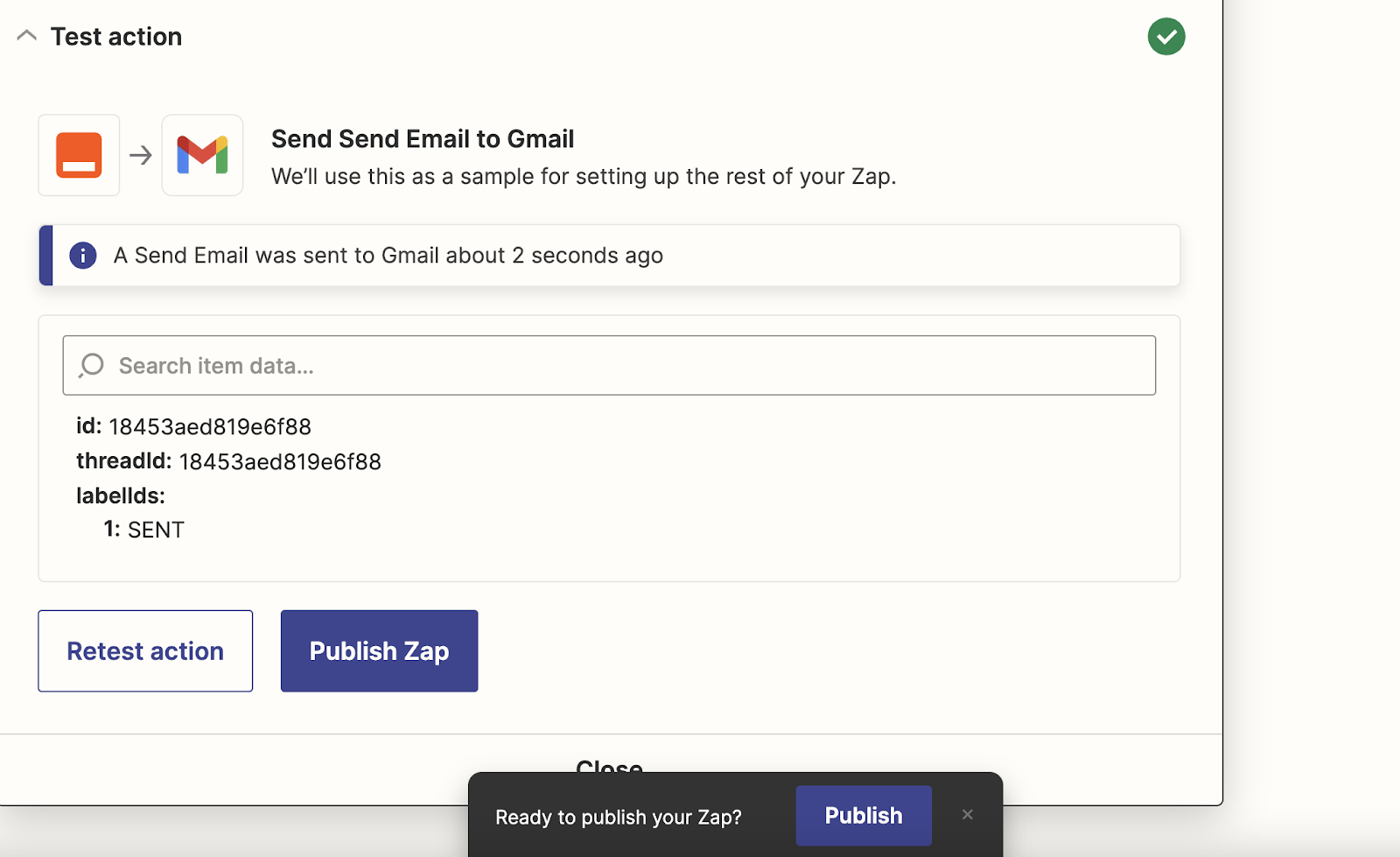Screen dimensions: 1400x857
Task: Click the Retest action button
Action: tap(145, 651)
